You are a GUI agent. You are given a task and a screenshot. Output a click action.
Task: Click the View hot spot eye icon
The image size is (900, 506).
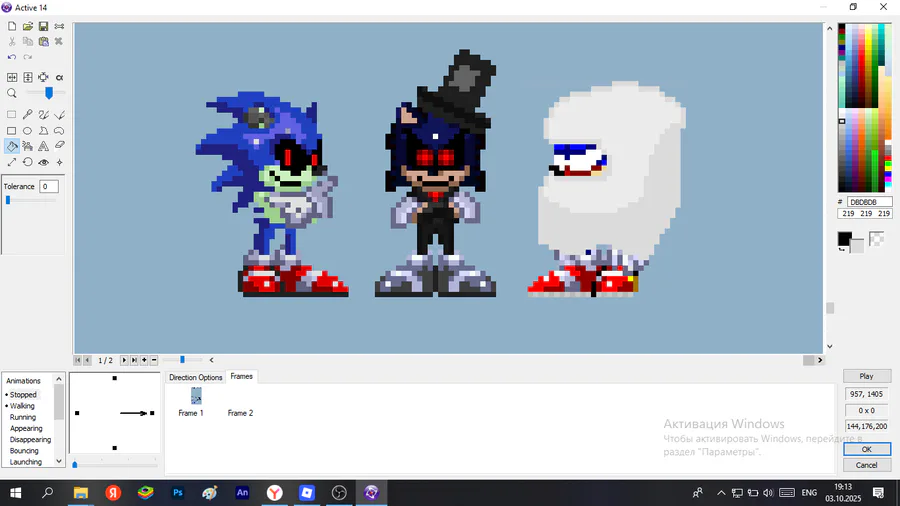(44, 162)
